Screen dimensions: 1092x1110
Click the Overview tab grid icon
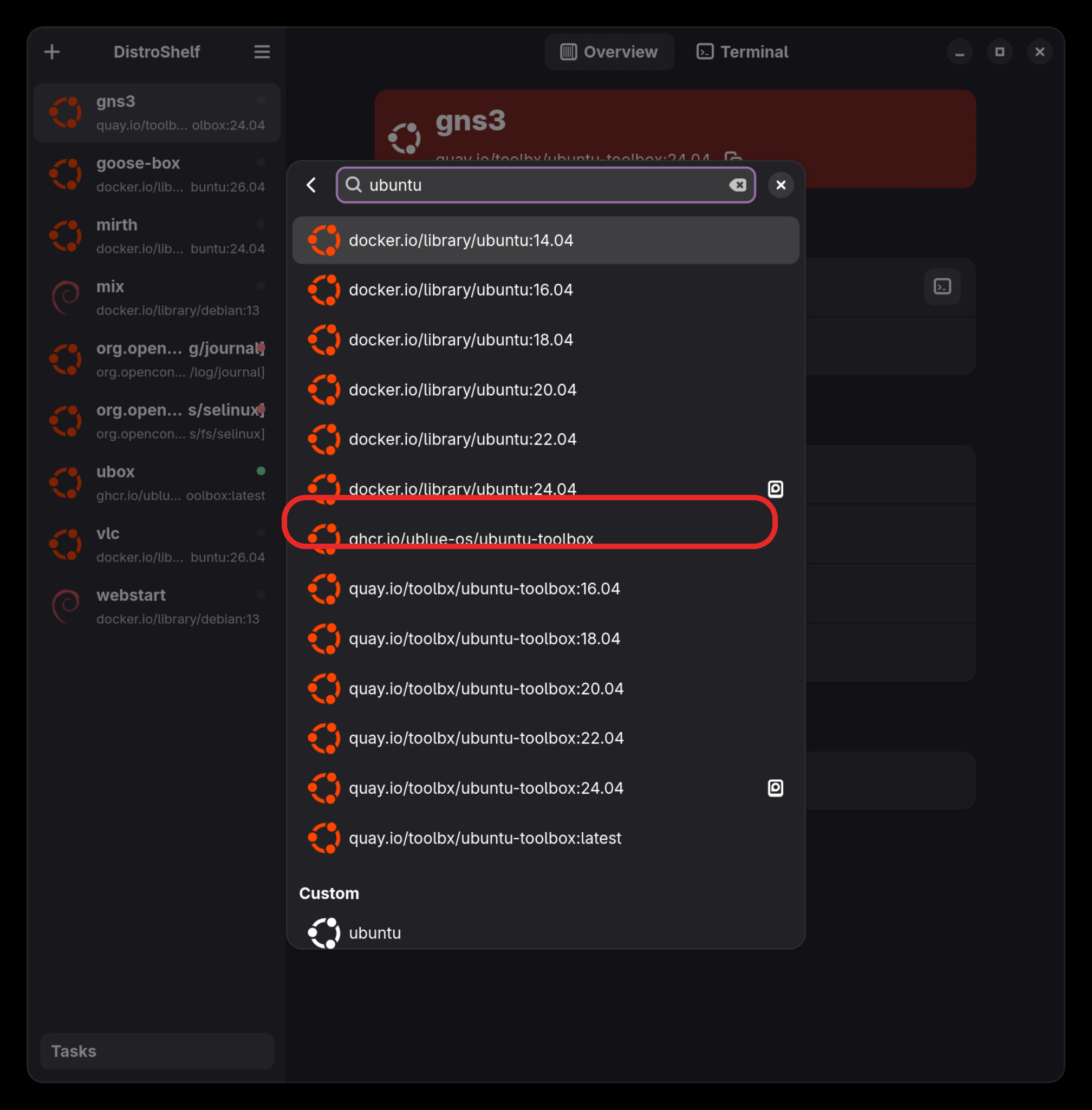[568, 52]
